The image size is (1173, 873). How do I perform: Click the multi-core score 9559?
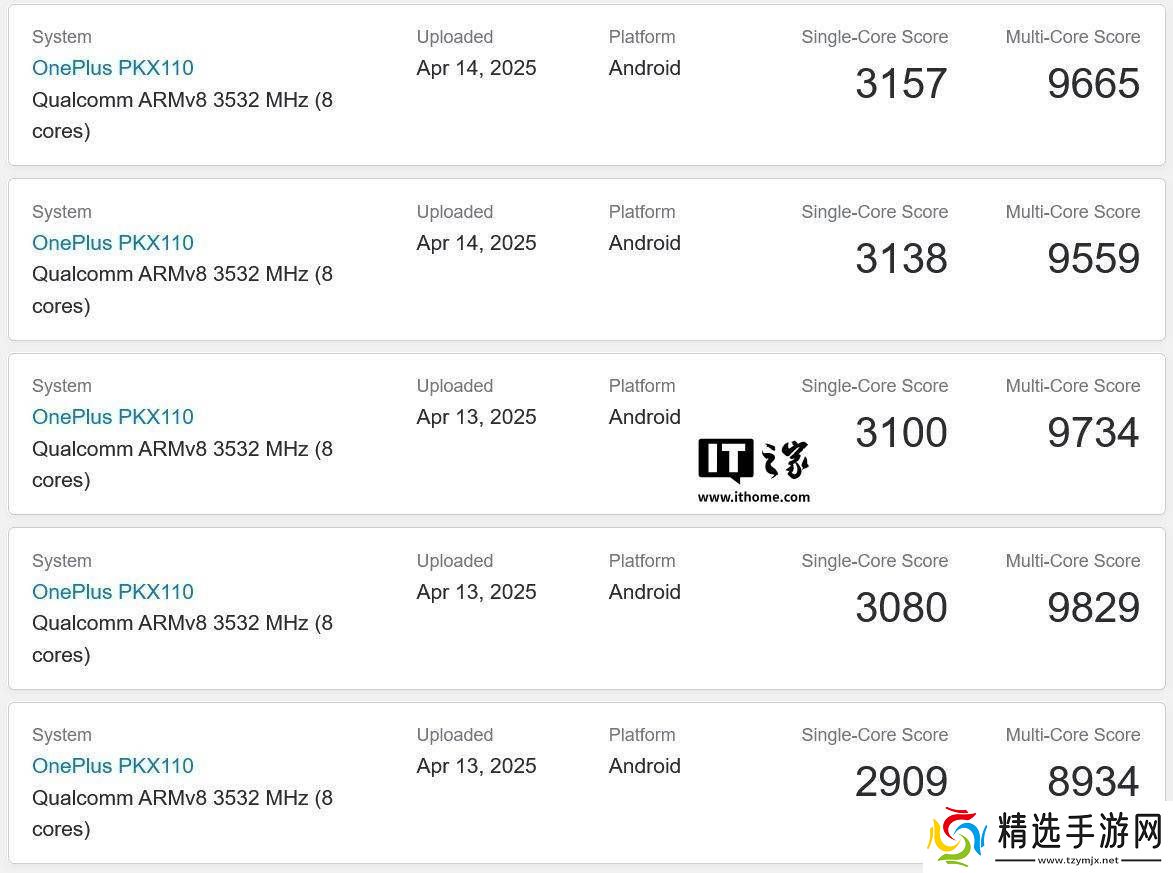tap(1093, 259)
